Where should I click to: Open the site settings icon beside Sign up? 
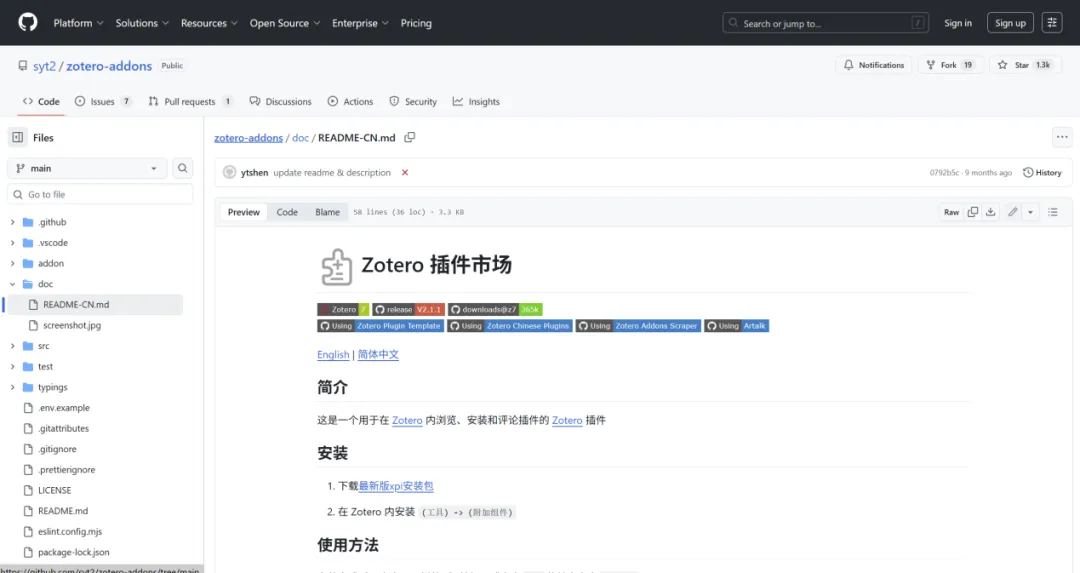[1052, 23]
